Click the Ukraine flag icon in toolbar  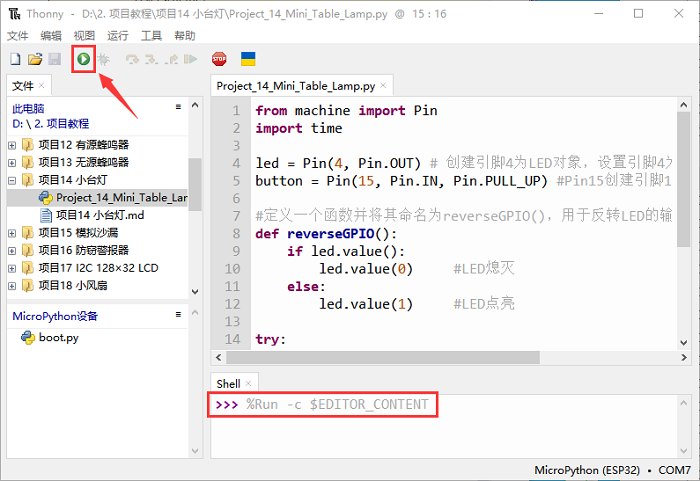tap(248, 60)
